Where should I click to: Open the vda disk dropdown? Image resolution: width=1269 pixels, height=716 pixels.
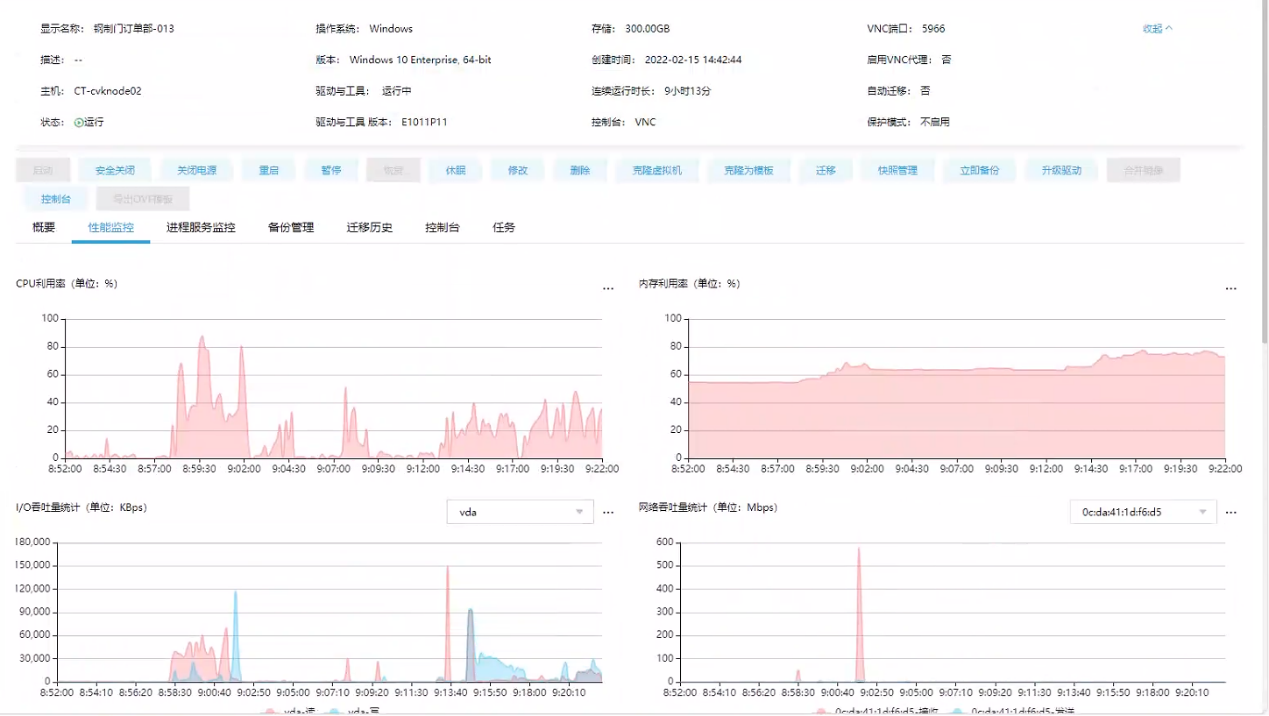520,512
